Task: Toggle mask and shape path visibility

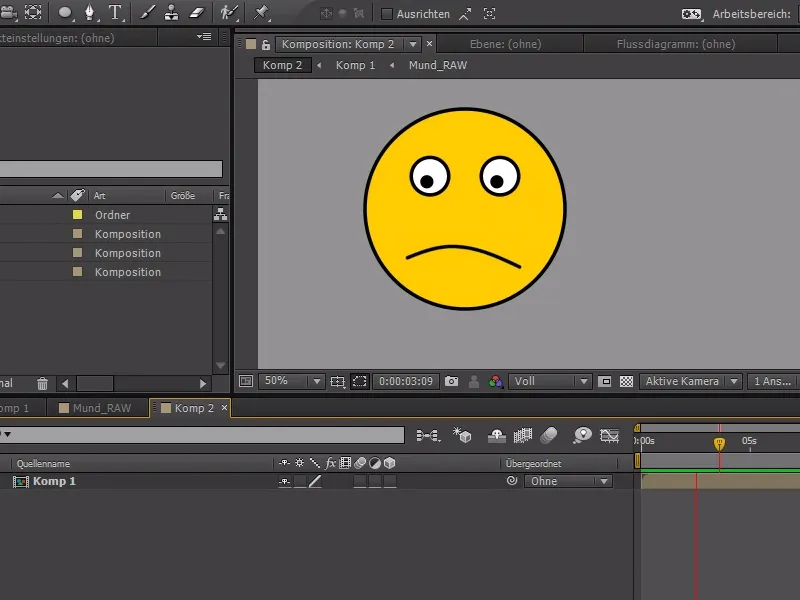Action: [x=360, y=381]
